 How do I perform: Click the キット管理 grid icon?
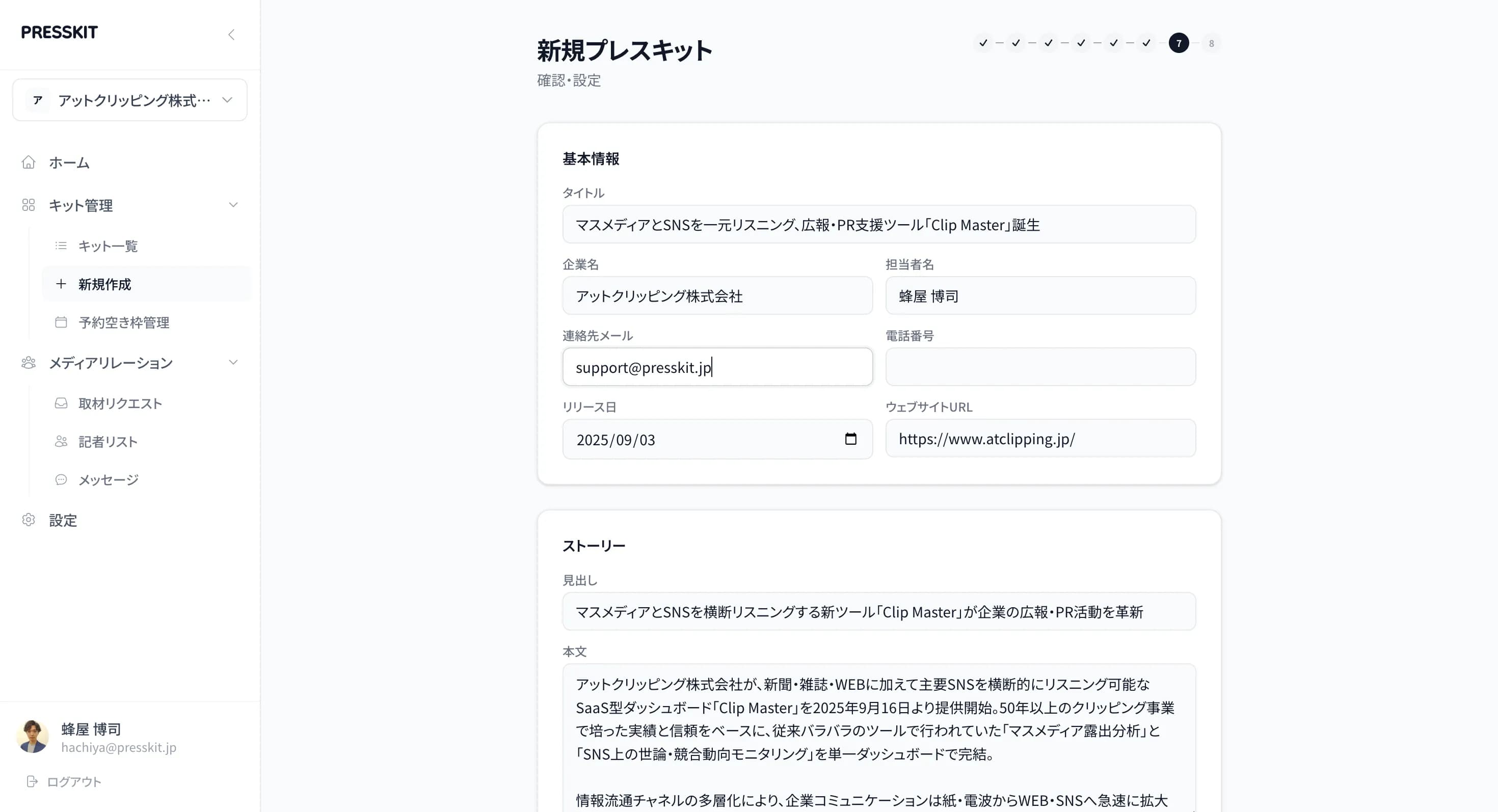29,205
